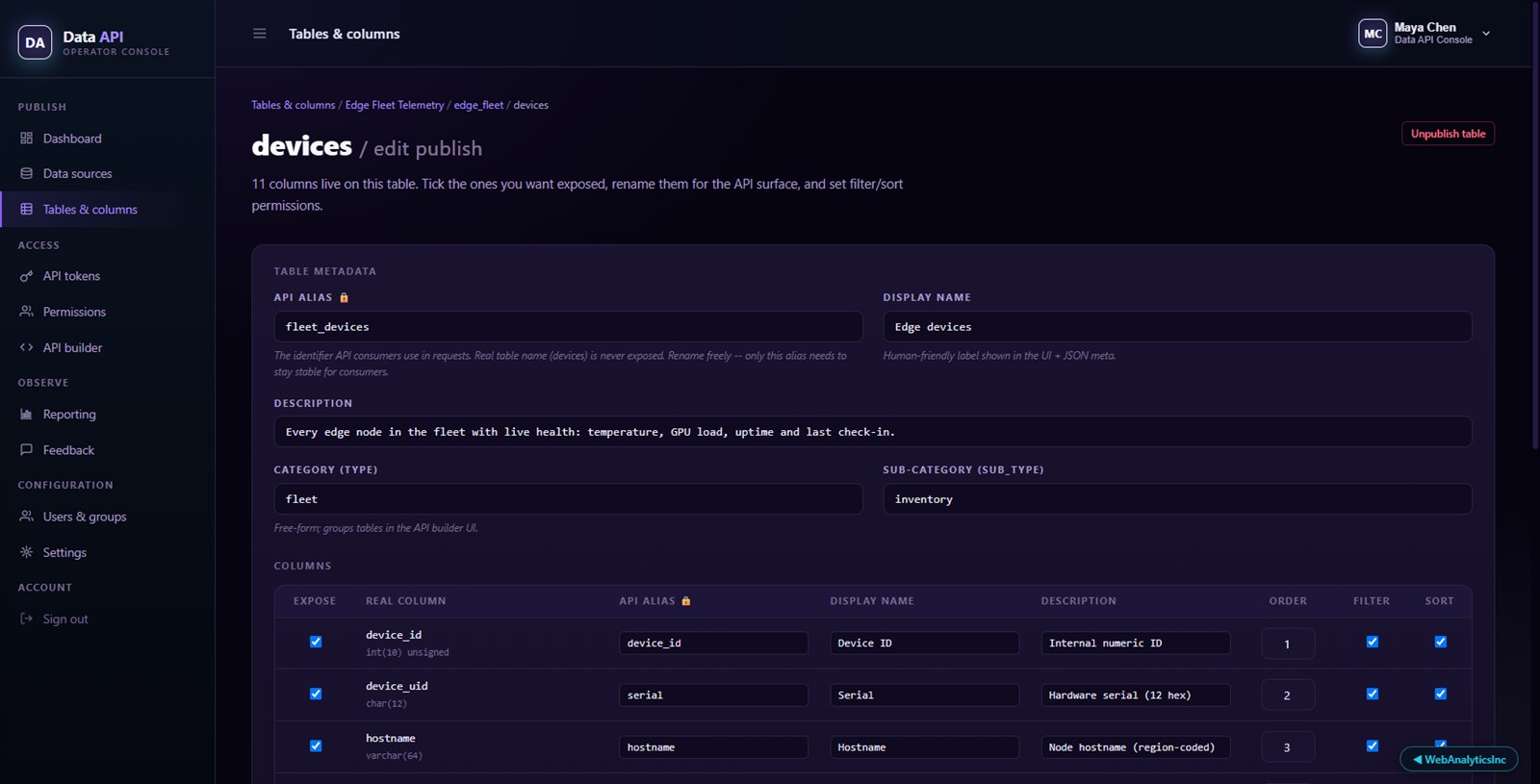Toggle the hamburger menu icon

click(259, 34)
